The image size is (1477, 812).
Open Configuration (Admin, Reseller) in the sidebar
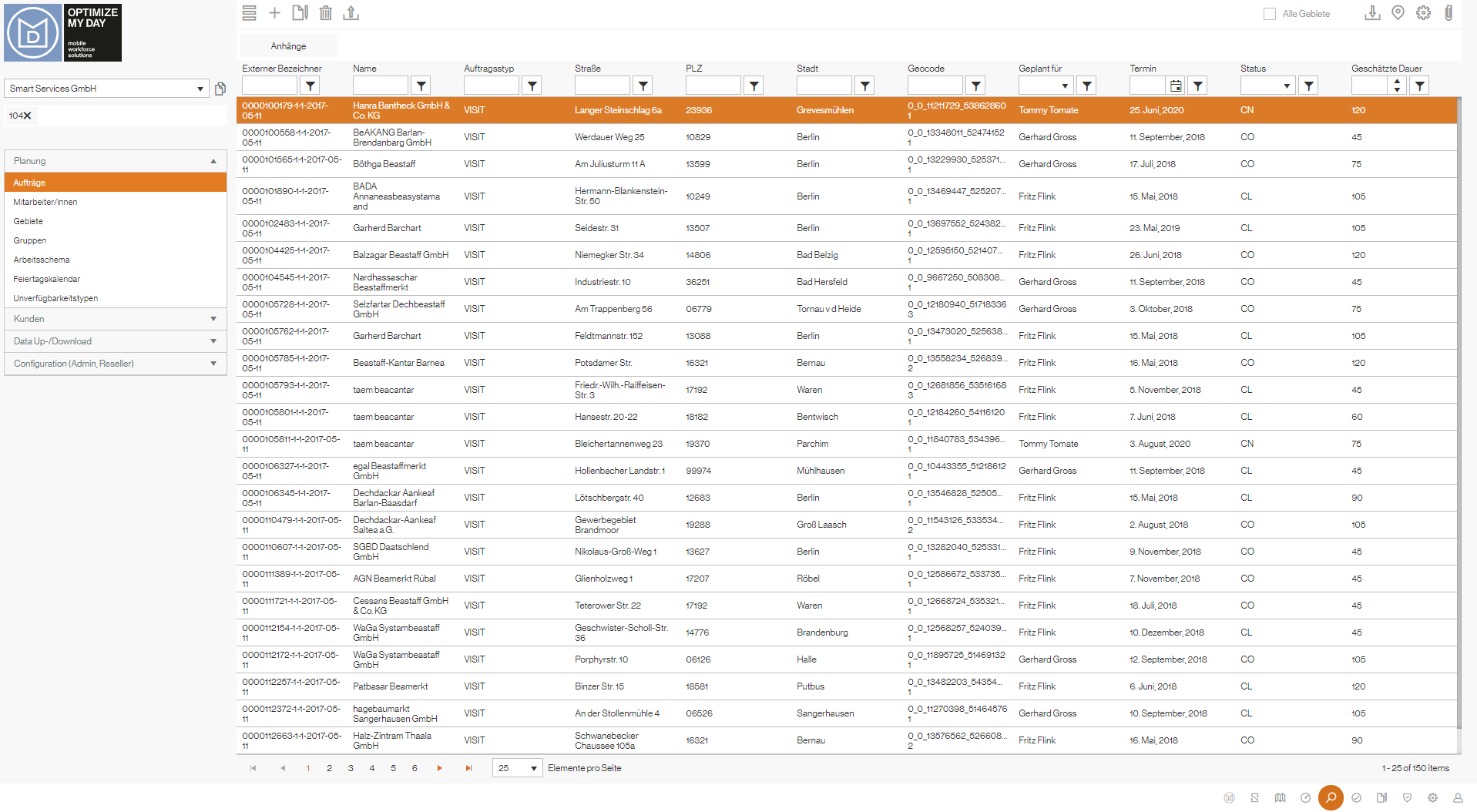(x=114, y=363)
